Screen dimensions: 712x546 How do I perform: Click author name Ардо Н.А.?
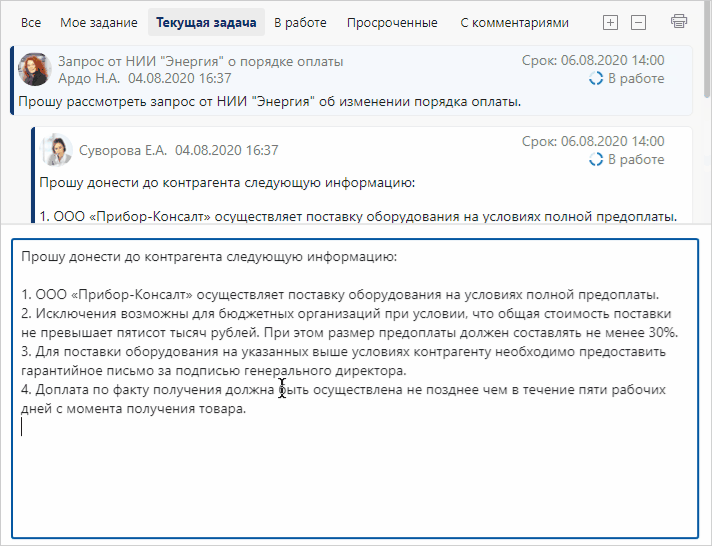click(89, 78)
